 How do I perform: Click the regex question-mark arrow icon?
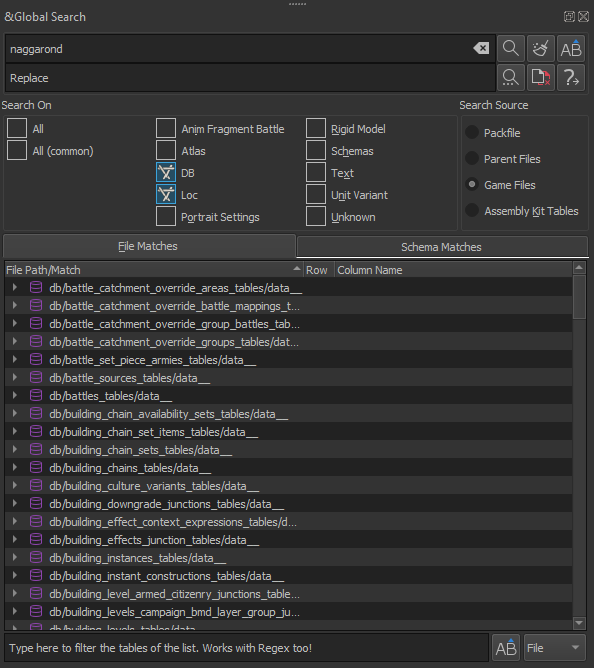(x=571, y=78)
